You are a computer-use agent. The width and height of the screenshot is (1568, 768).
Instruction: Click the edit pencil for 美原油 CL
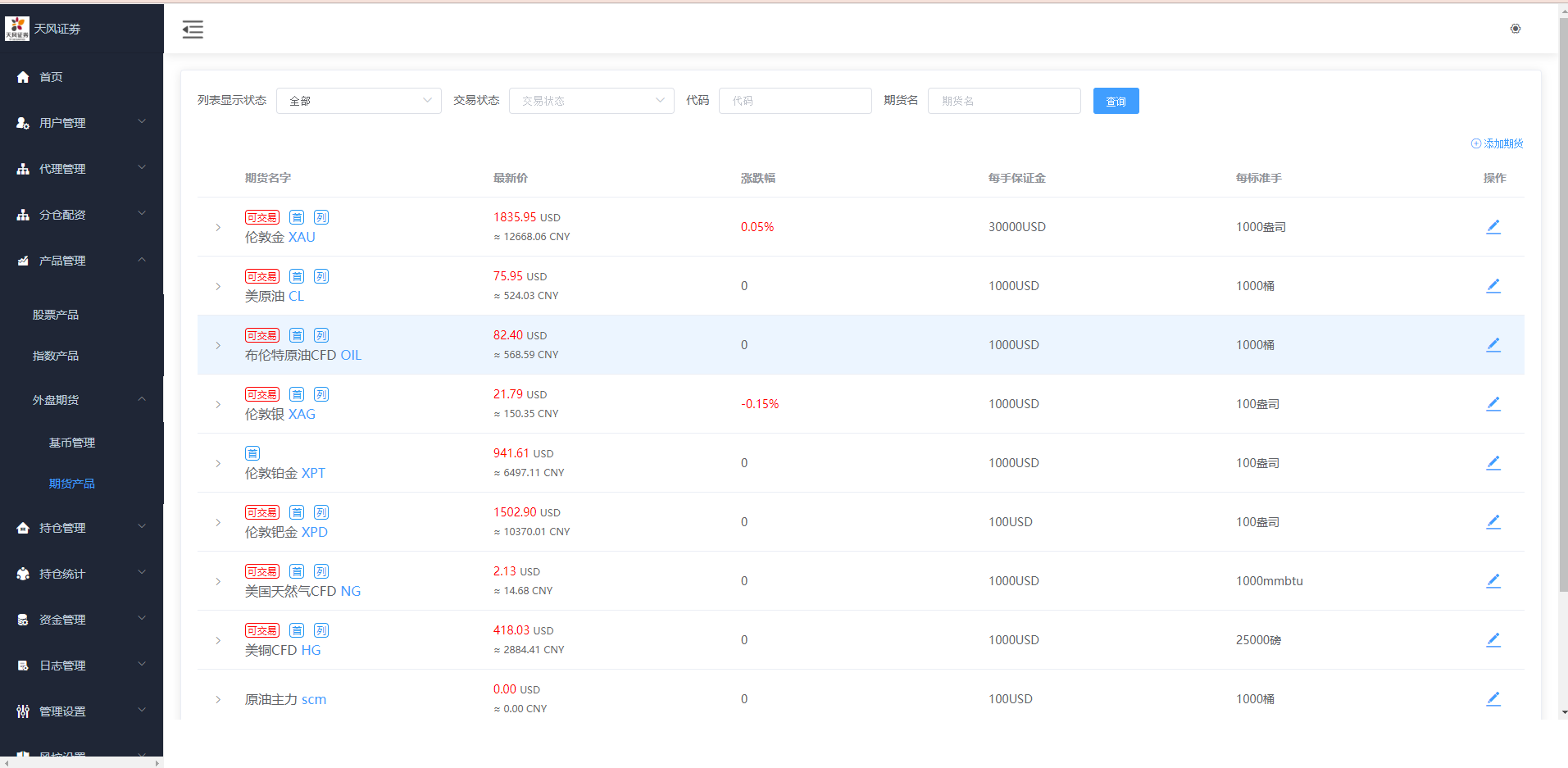point(1493,286)
